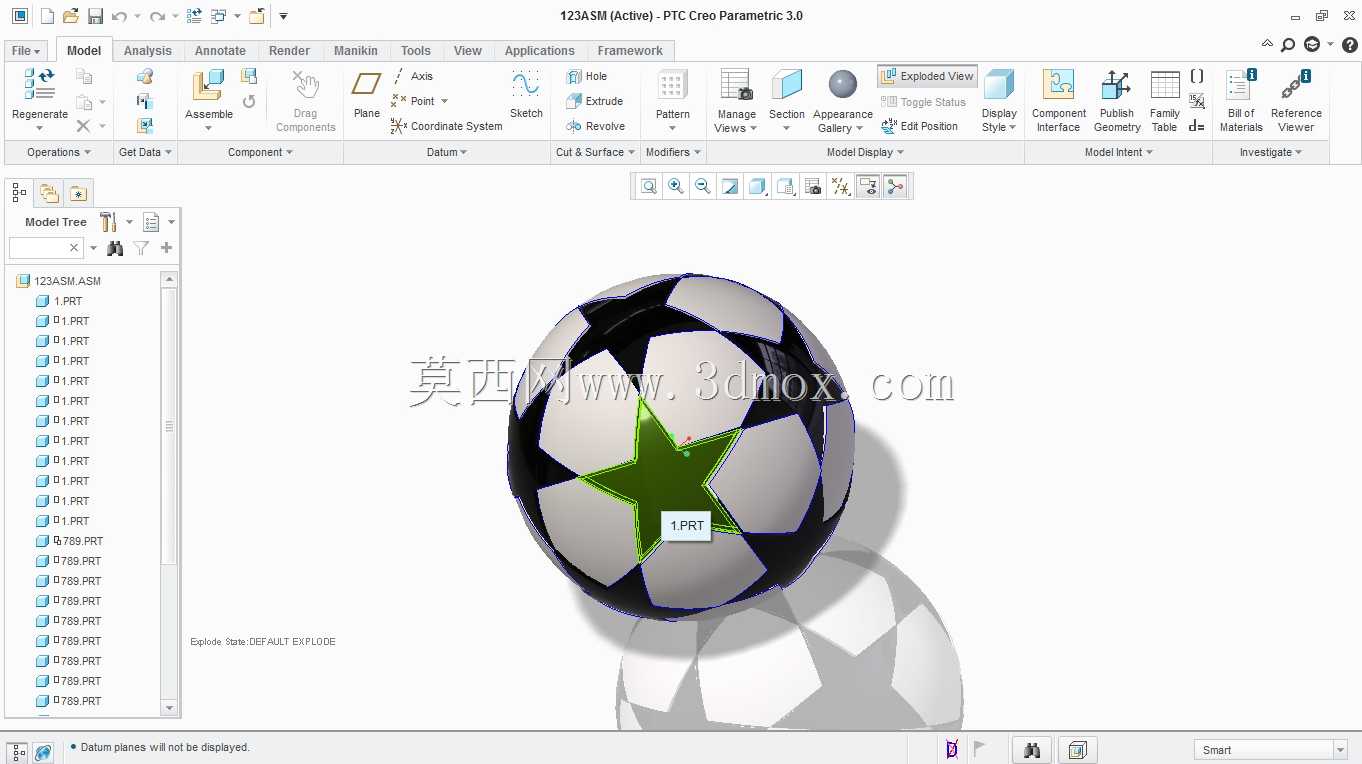
Task: Expand the Investigate group
Action: (x=1271, y=152)
